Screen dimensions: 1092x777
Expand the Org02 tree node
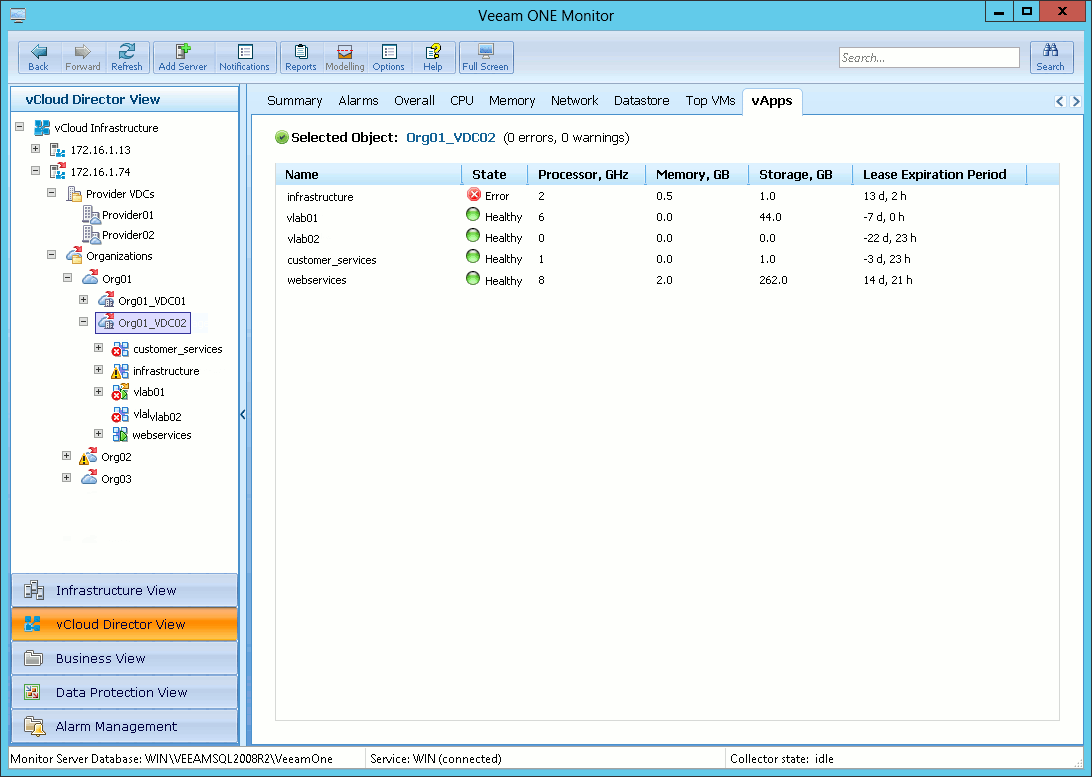(x=67, y=456)
